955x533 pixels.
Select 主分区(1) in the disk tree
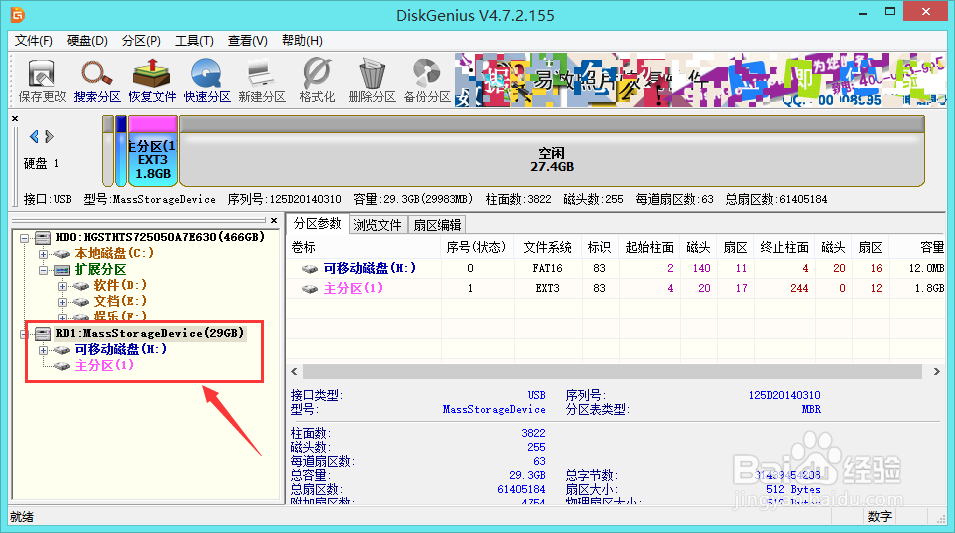[104, 365]
